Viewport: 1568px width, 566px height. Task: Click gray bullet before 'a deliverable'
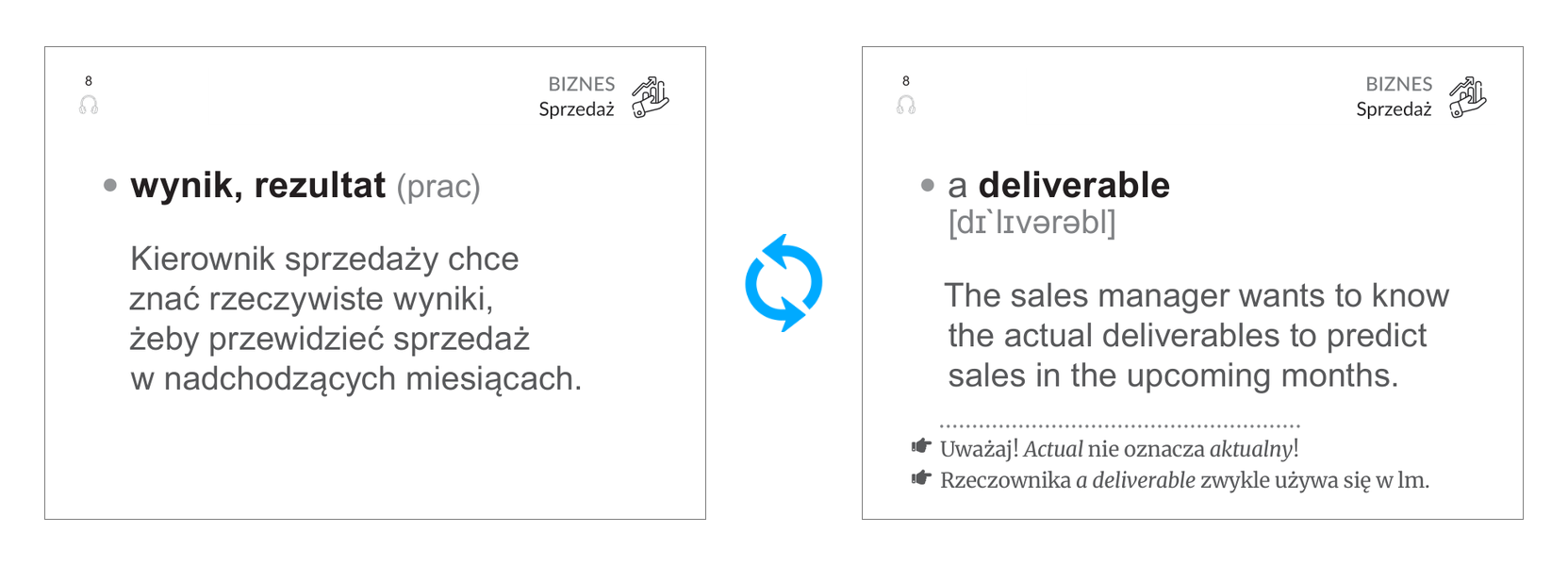coord(928,186)
